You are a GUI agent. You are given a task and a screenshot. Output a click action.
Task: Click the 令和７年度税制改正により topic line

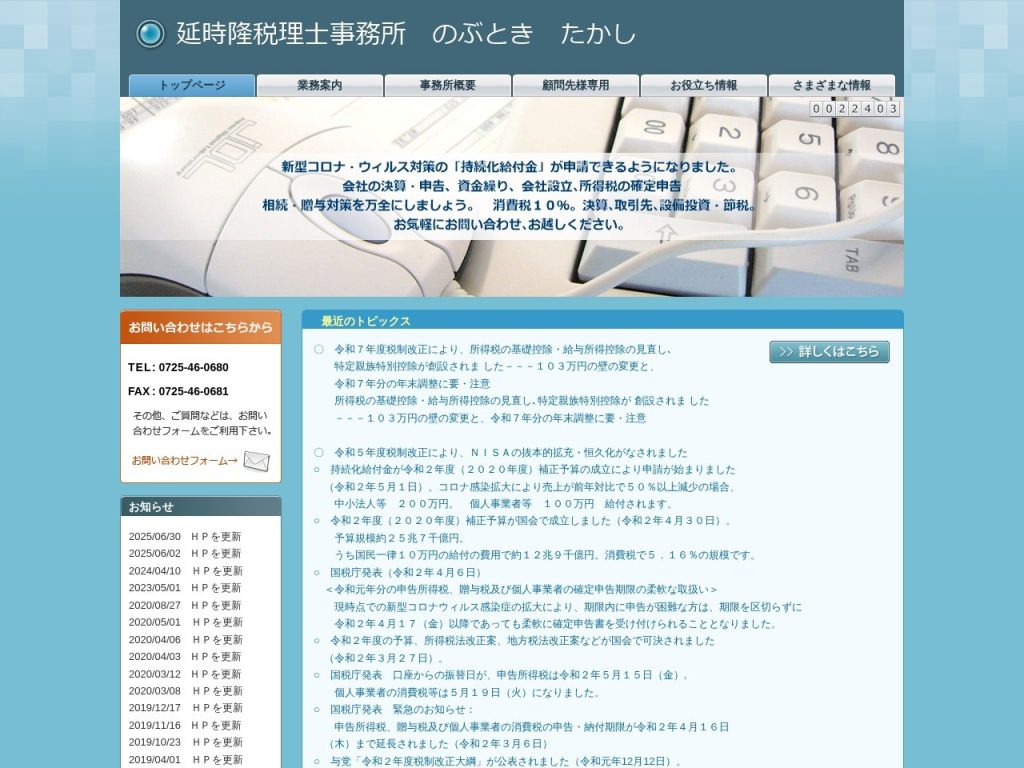tap(503, 350)
